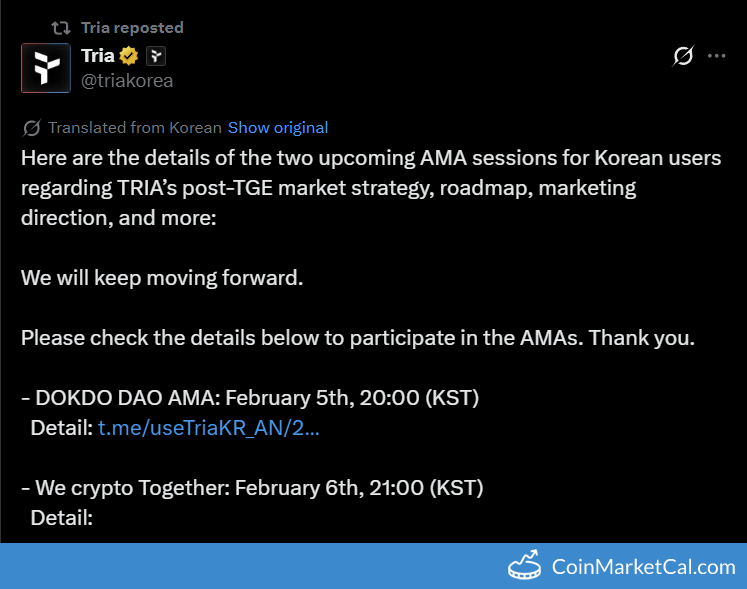Open the three-dot more options menu
This screenshot has height=589, width=747.
(716, 56)
